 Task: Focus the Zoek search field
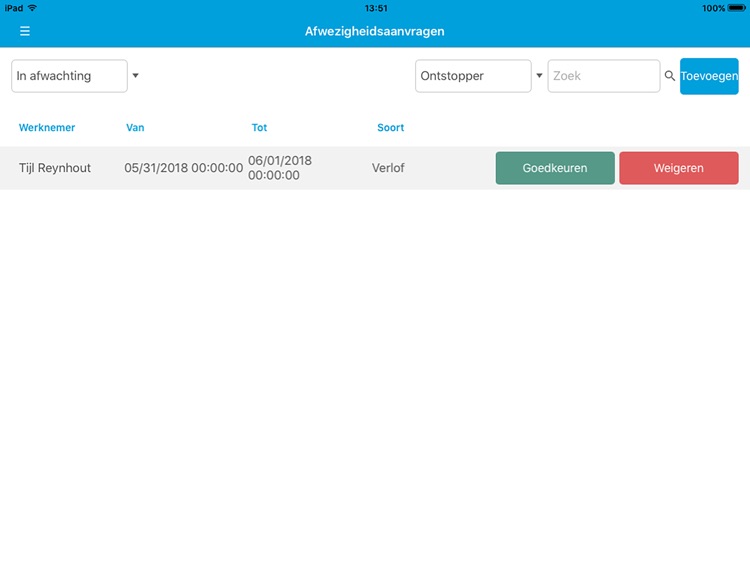coord(604,76)
